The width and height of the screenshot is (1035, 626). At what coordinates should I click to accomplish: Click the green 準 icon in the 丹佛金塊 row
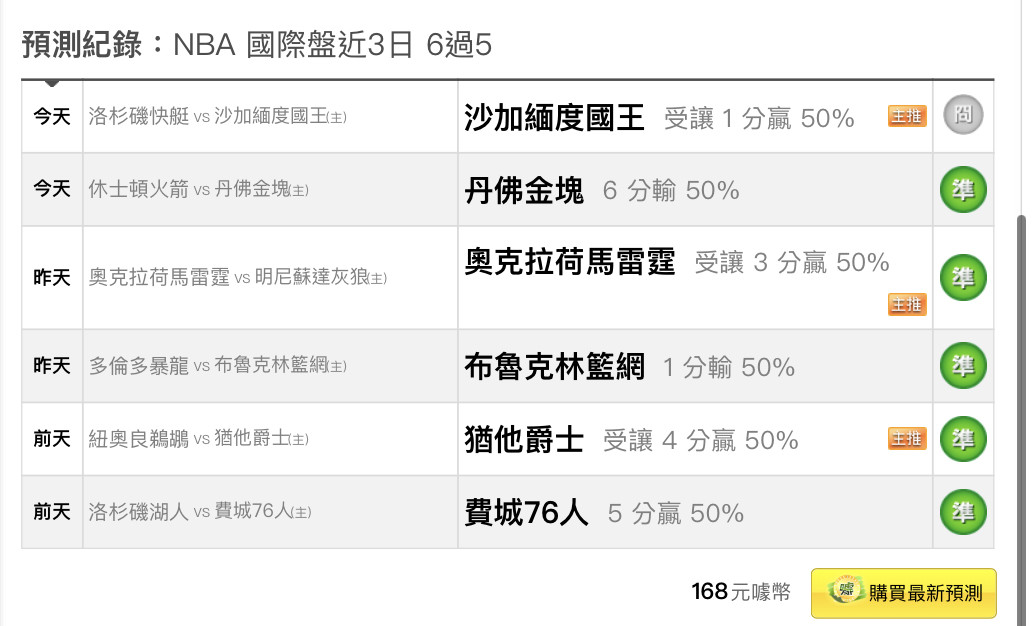tap(963, 190)
